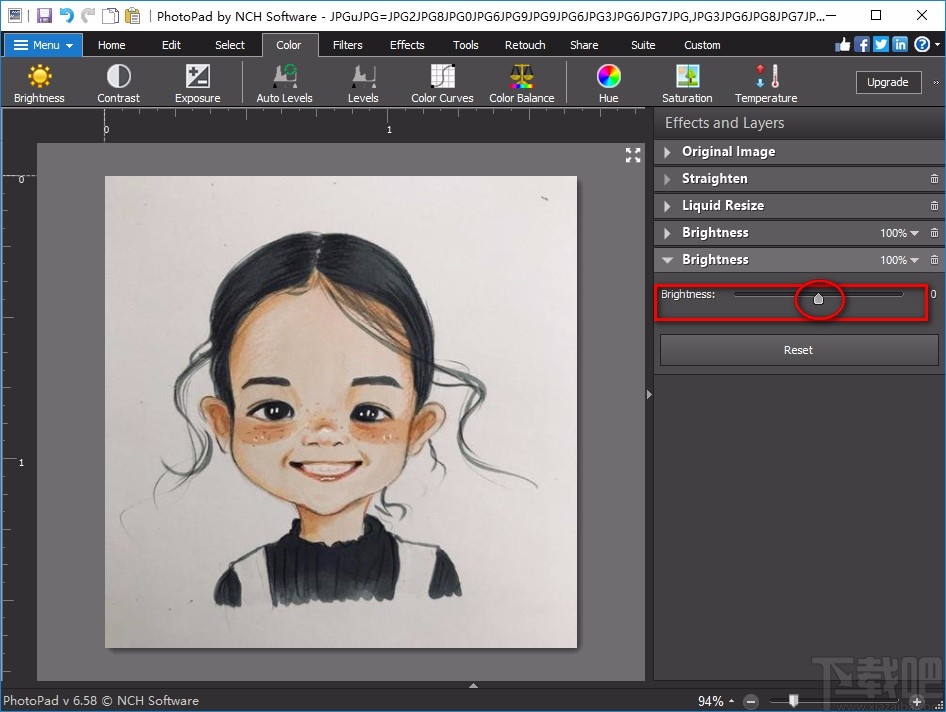The image size is (946, 712).
Task: Toggle fullscreen view of the image canvas
Action: (x=632, y=155)
